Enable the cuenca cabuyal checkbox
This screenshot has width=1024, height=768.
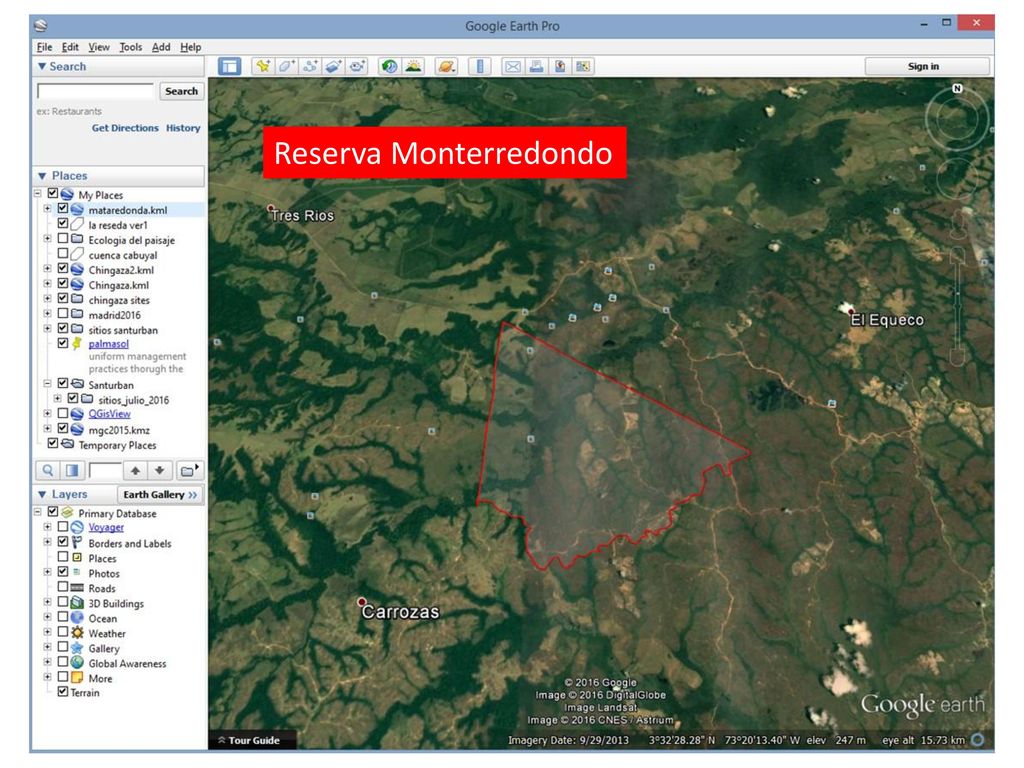[x=63, y=253]
